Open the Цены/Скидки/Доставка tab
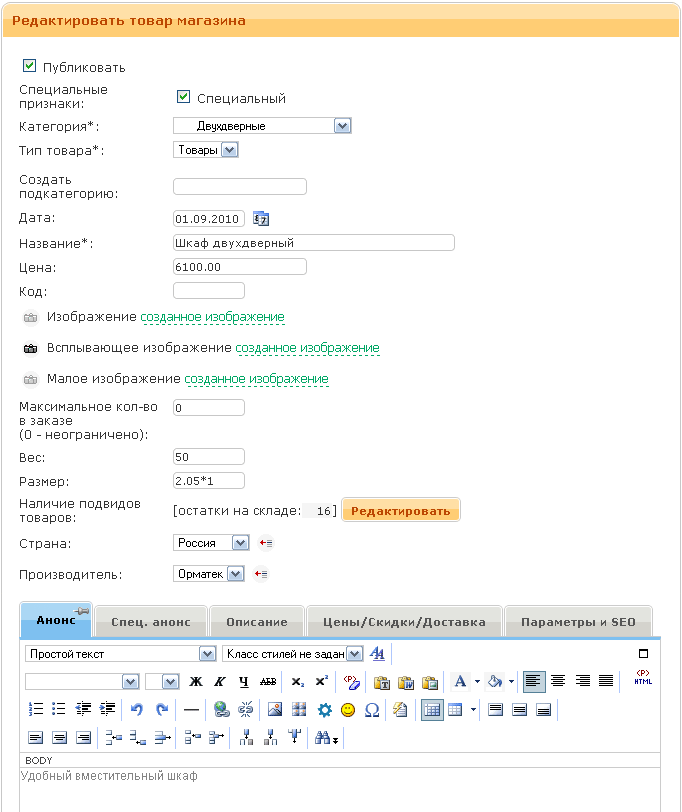 [x=403, y=622]
